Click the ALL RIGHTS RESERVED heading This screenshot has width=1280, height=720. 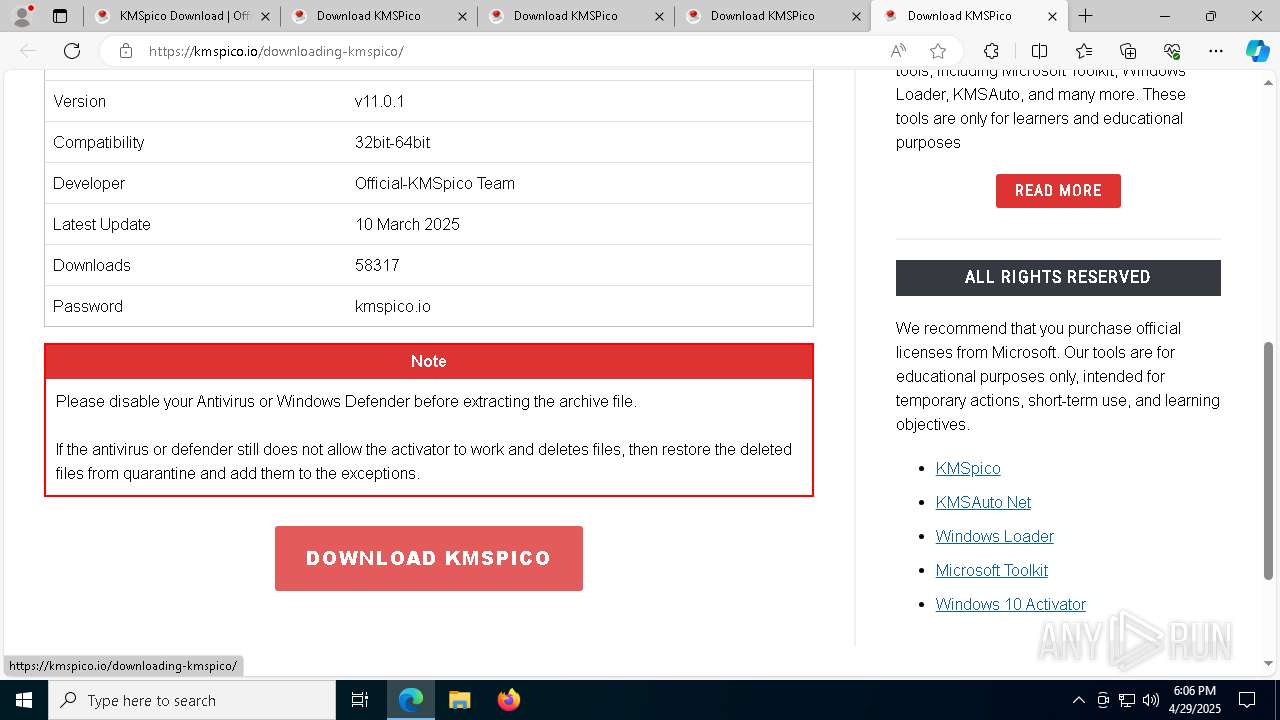coord(1058,277)
